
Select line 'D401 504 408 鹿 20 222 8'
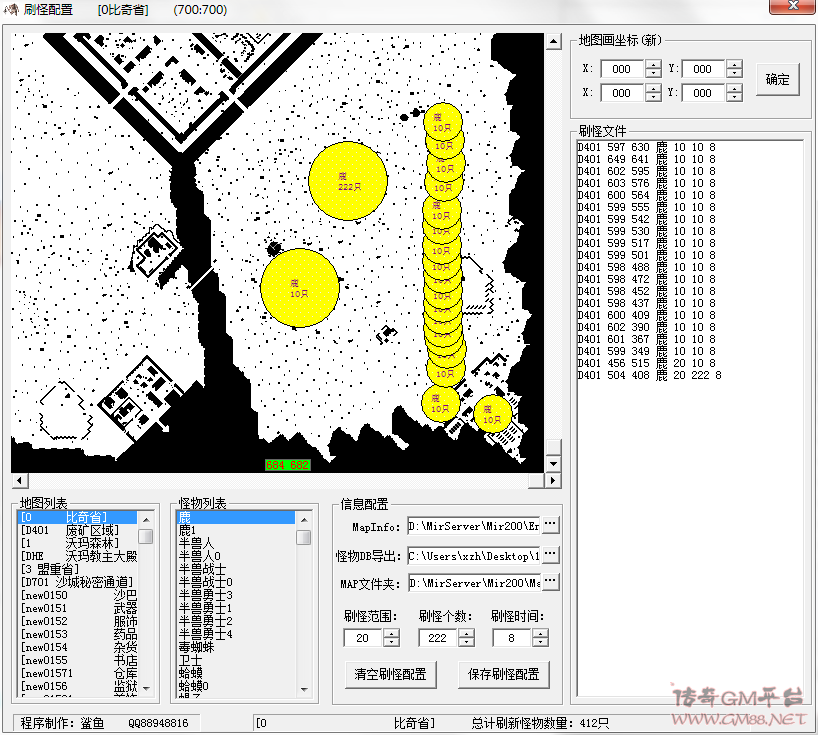point(649,375)
